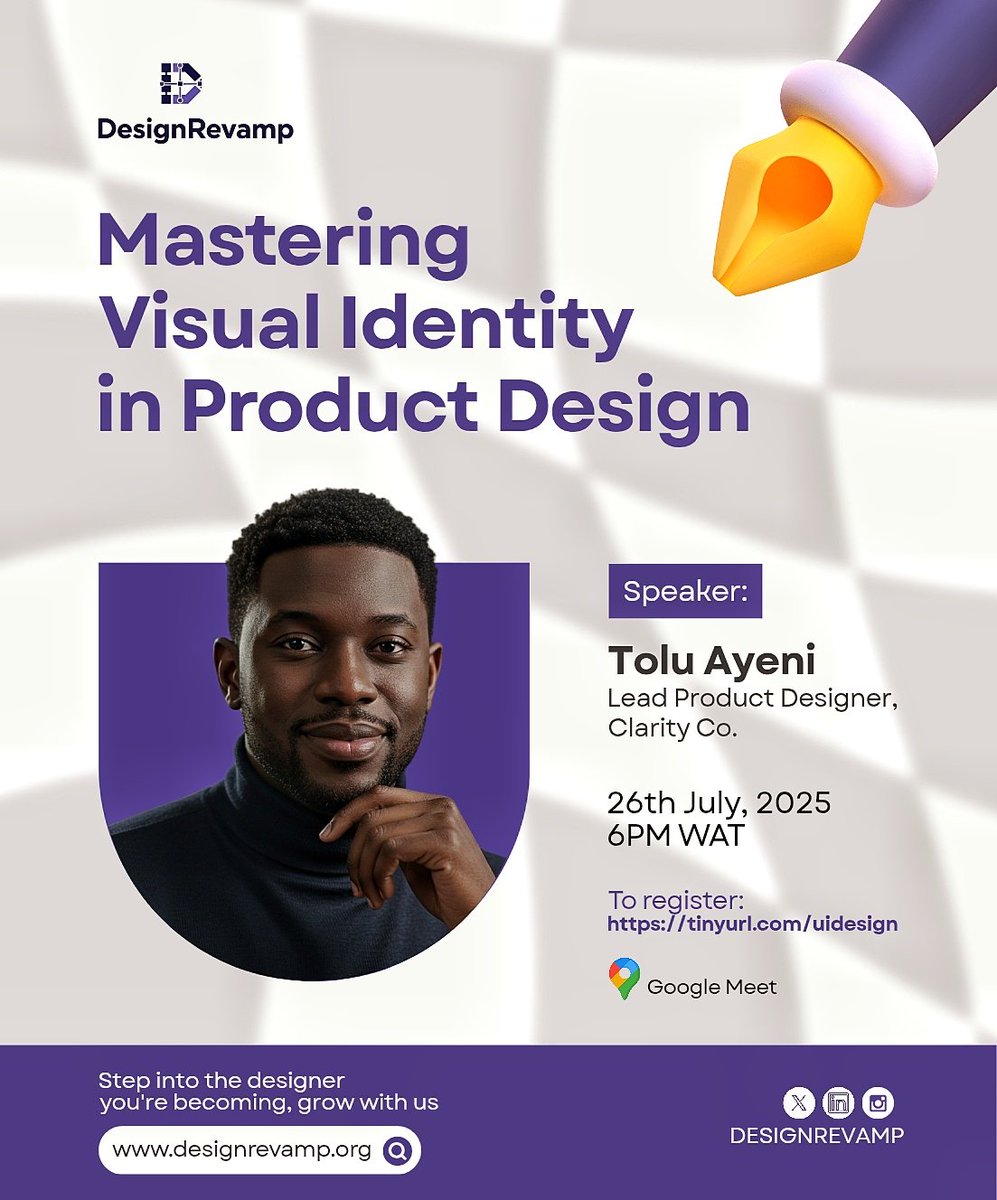The width and height of the screenshot is (997, 1200).
Task: Open the LinkedIn icon in the footer
Action: [841, 1104]
